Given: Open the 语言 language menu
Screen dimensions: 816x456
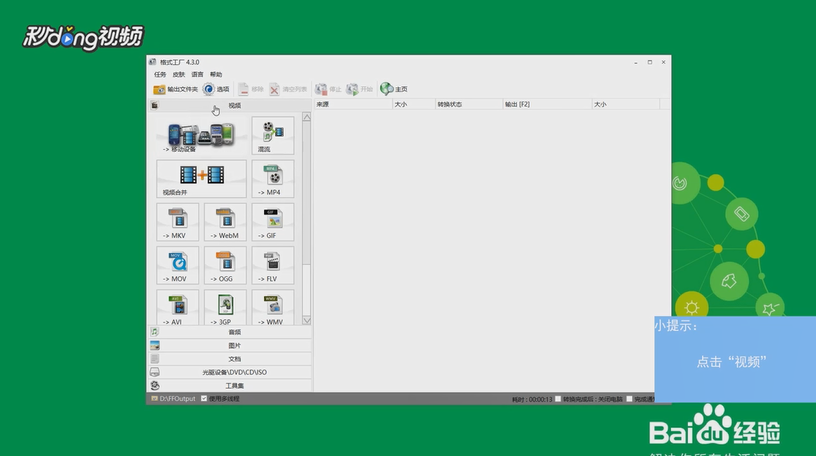Looking at the screenshot, I should 197,74.
